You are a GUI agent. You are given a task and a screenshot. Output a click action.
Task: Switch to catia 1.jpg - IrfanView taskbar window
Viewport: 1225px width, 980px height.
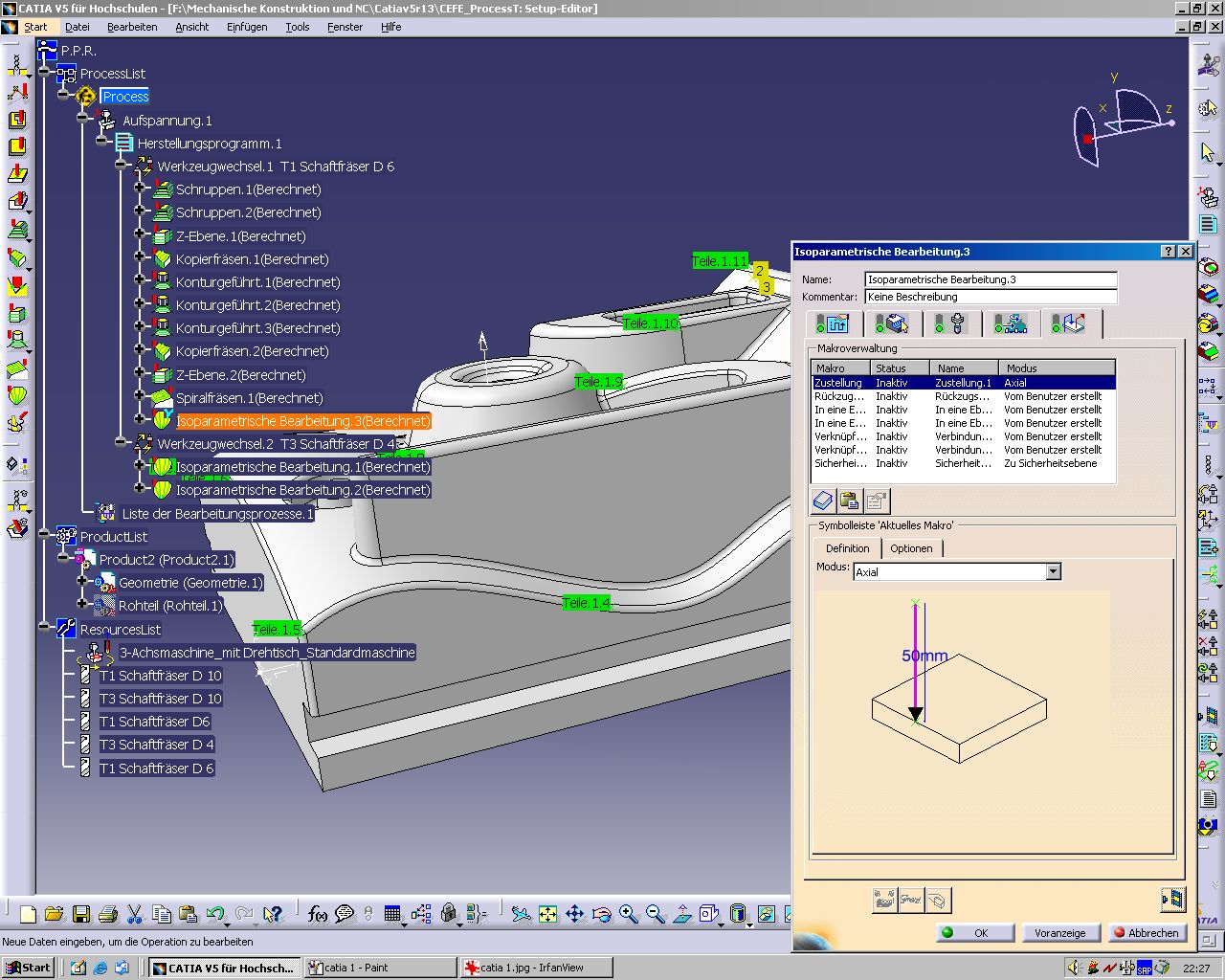tap(536, 968)
